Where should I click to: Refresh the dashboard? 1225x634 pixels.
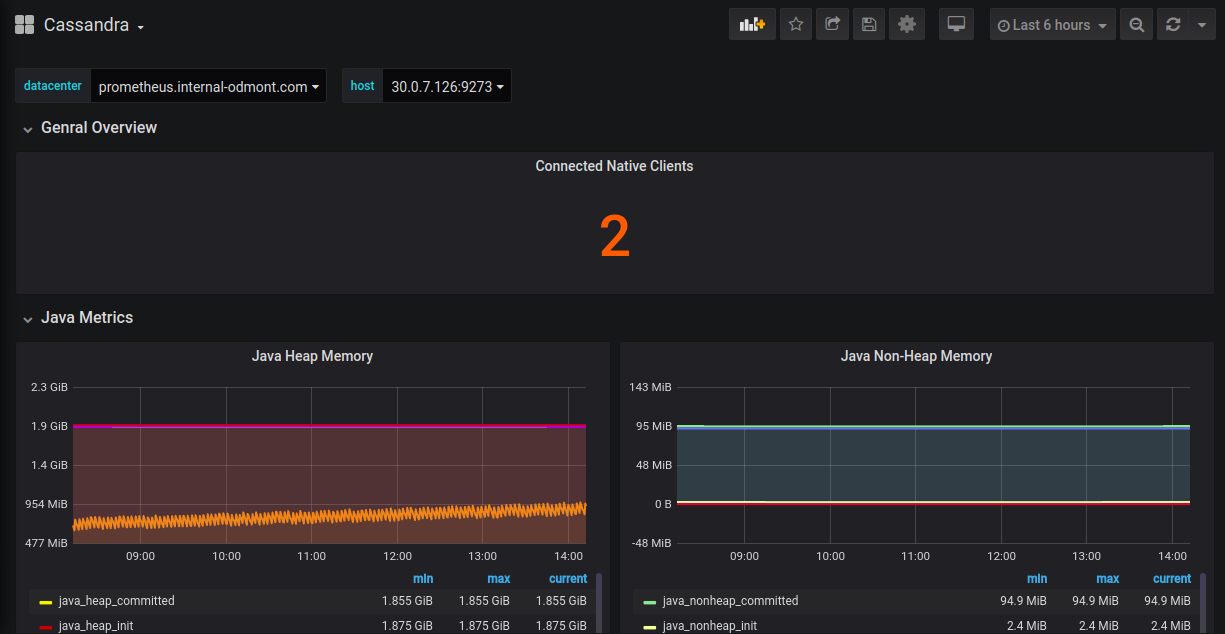pos(1173,25)
